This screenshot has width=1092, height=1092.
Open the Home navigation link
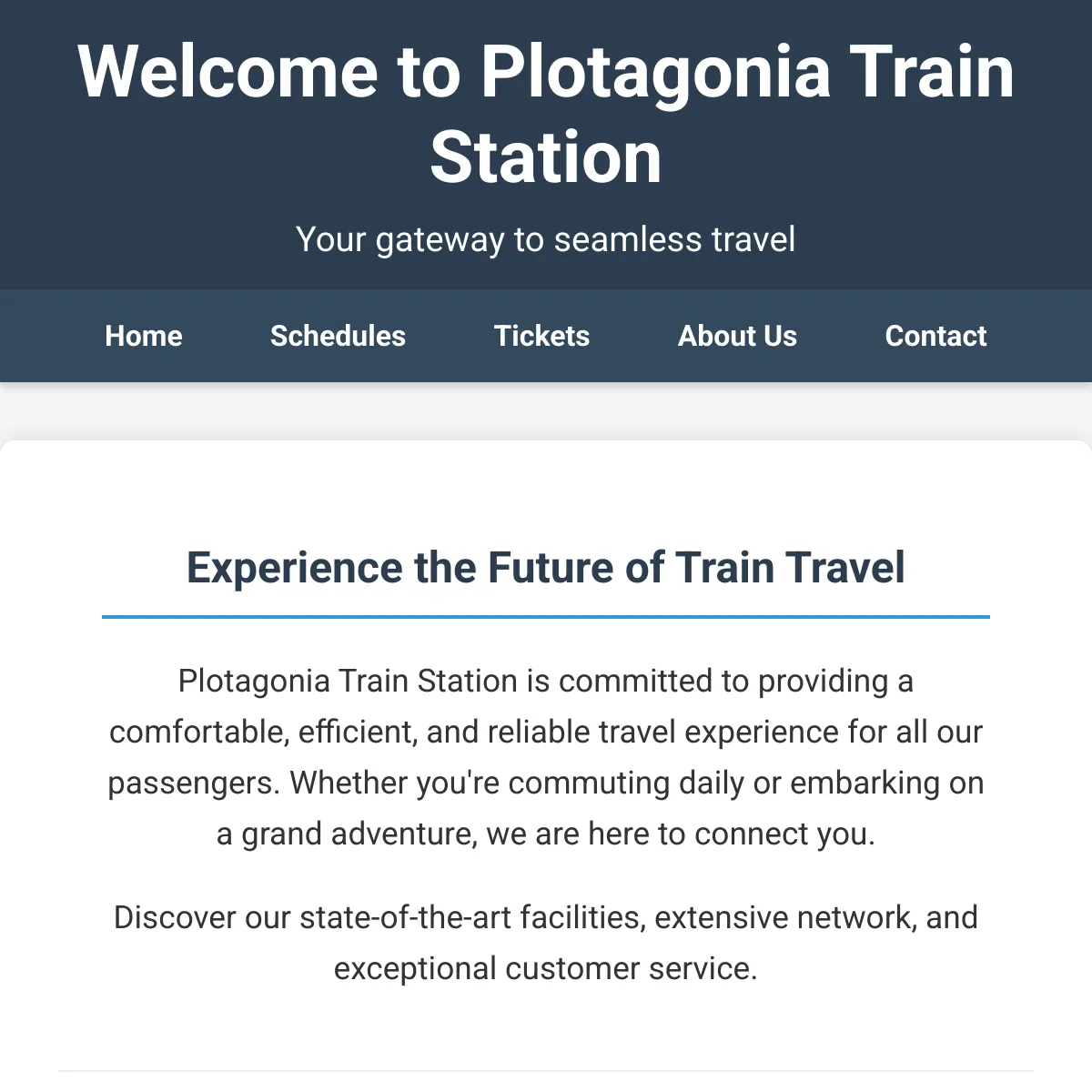point(144,336)
